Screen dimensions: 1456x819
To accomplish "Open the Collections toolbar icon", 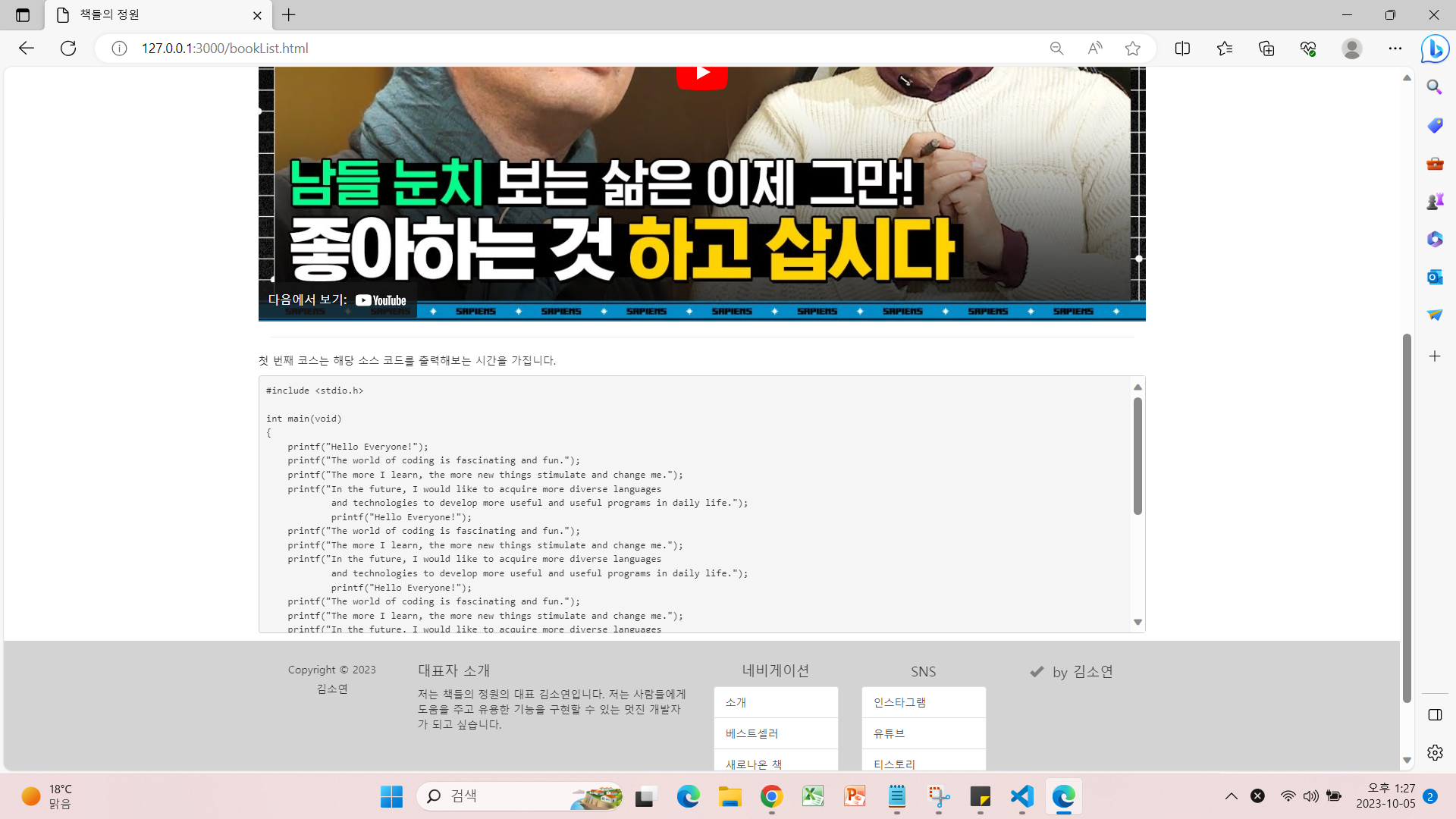I will click(x=1266, y=49).
